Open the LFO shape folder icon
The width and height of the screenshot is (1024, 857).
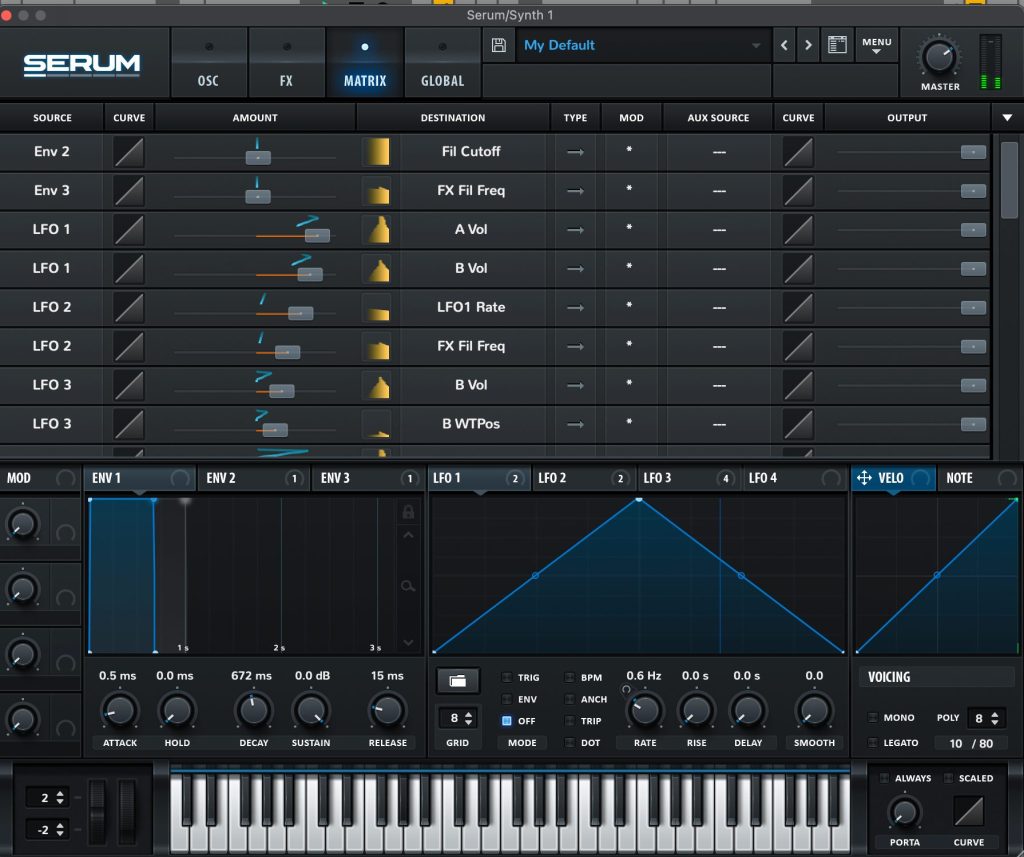click(458, 681)
